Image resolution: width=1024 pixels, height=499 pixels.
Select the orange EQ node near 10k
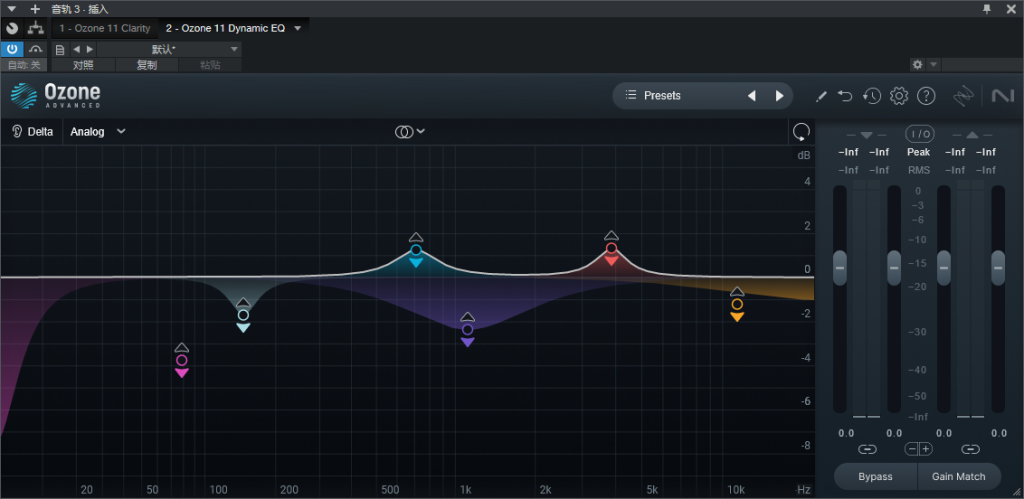point(737,304)
